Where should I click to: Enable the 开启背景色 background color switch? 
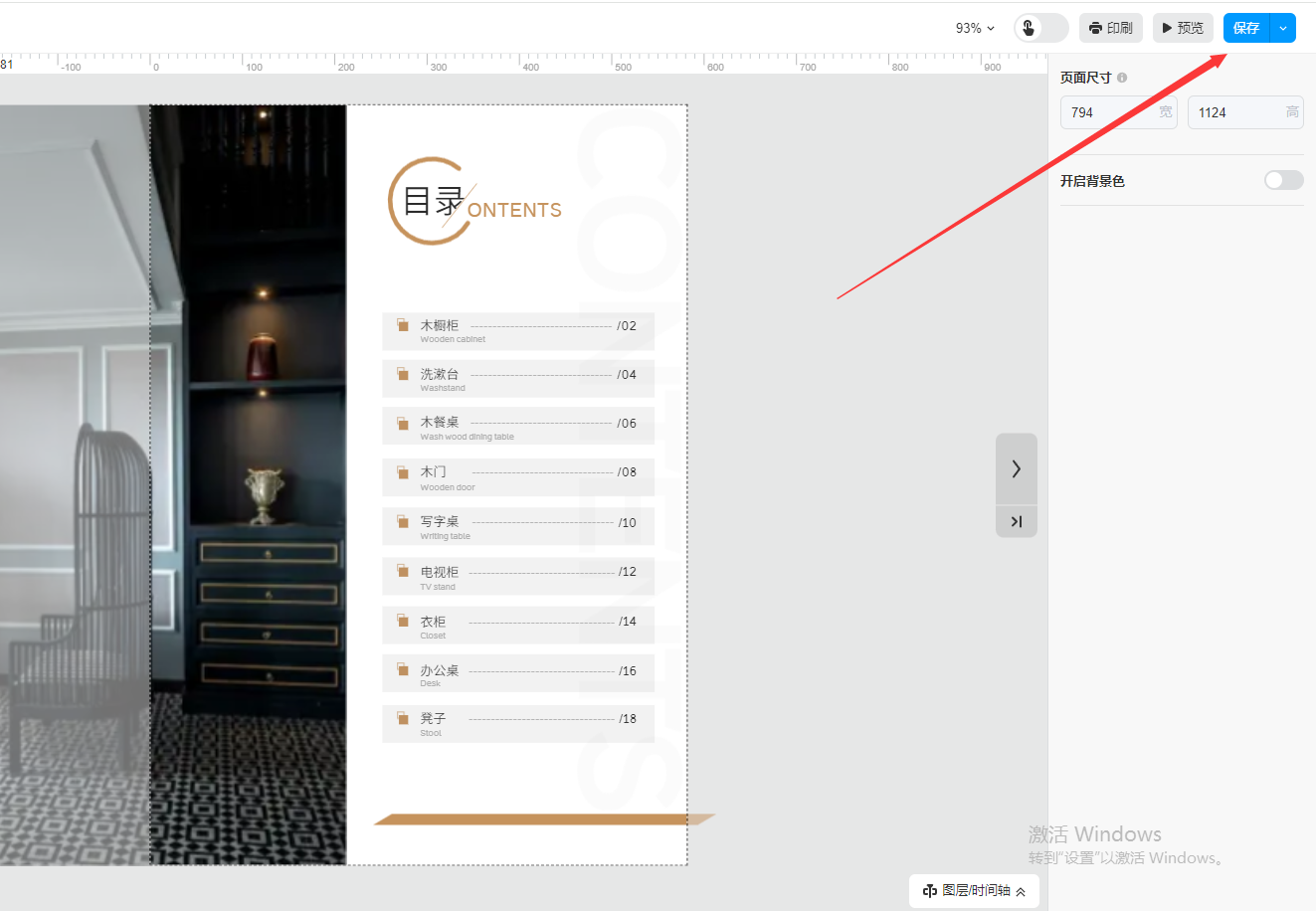[1283, 180]
